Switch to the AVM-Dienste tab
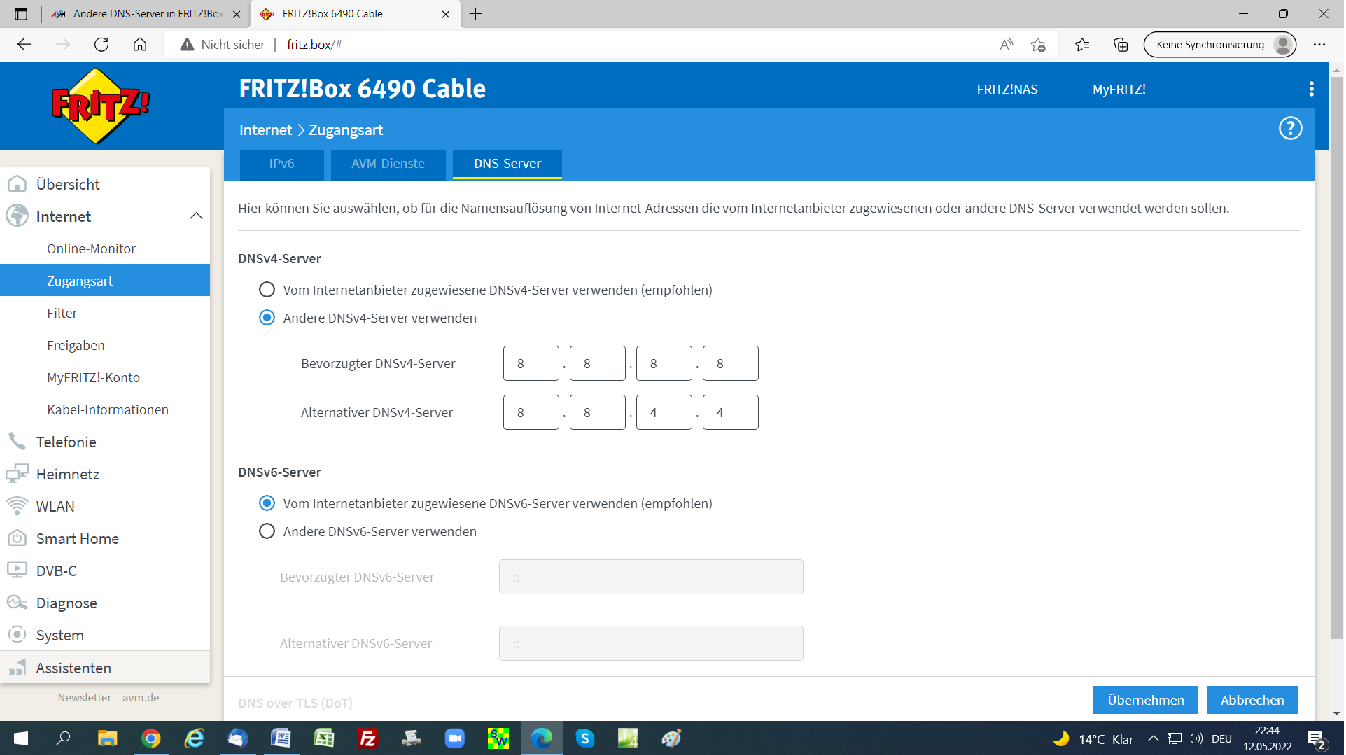 pos(388,164)
